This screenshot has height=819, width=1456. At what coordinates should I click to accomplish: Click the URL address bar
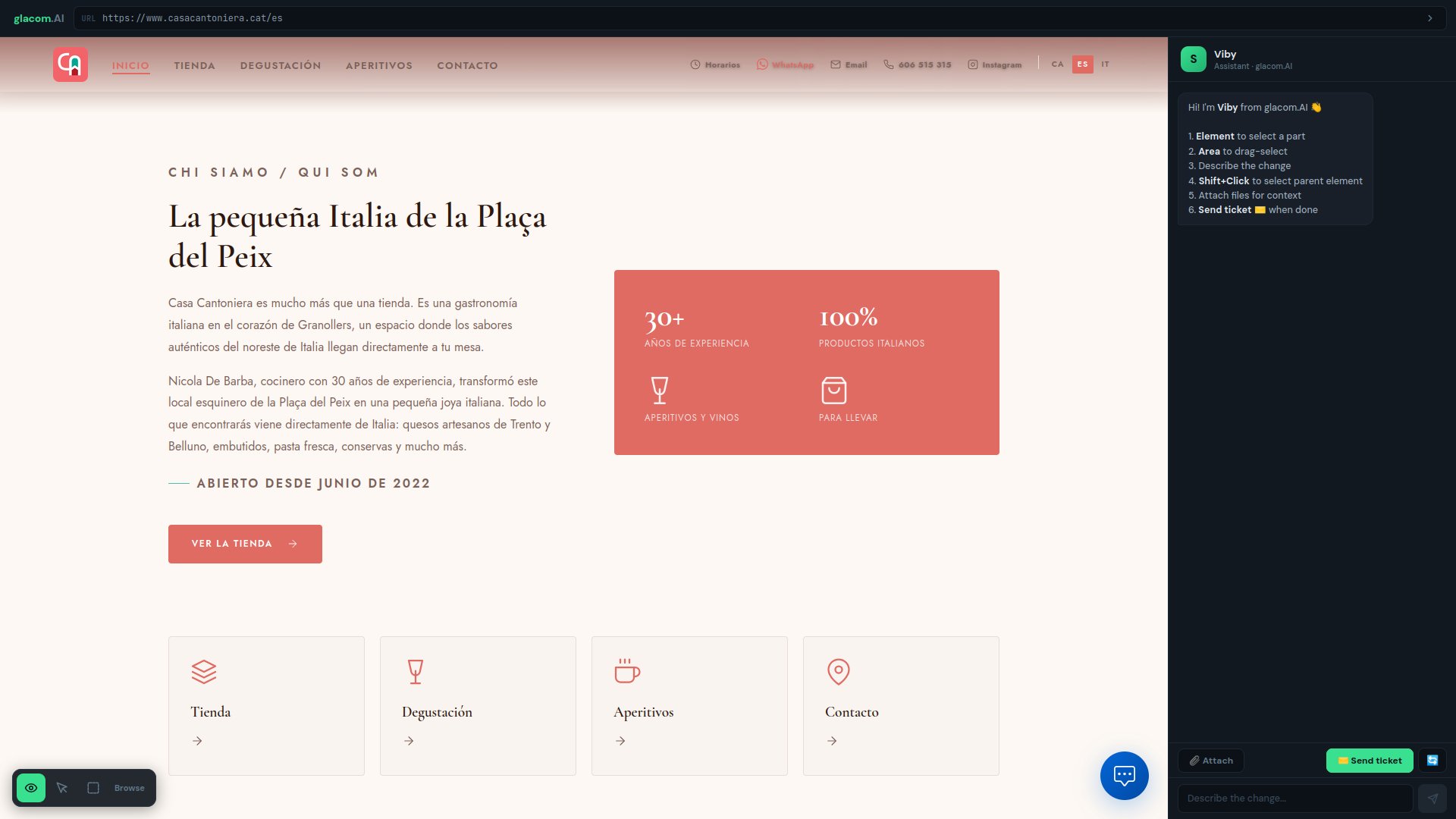758,18
